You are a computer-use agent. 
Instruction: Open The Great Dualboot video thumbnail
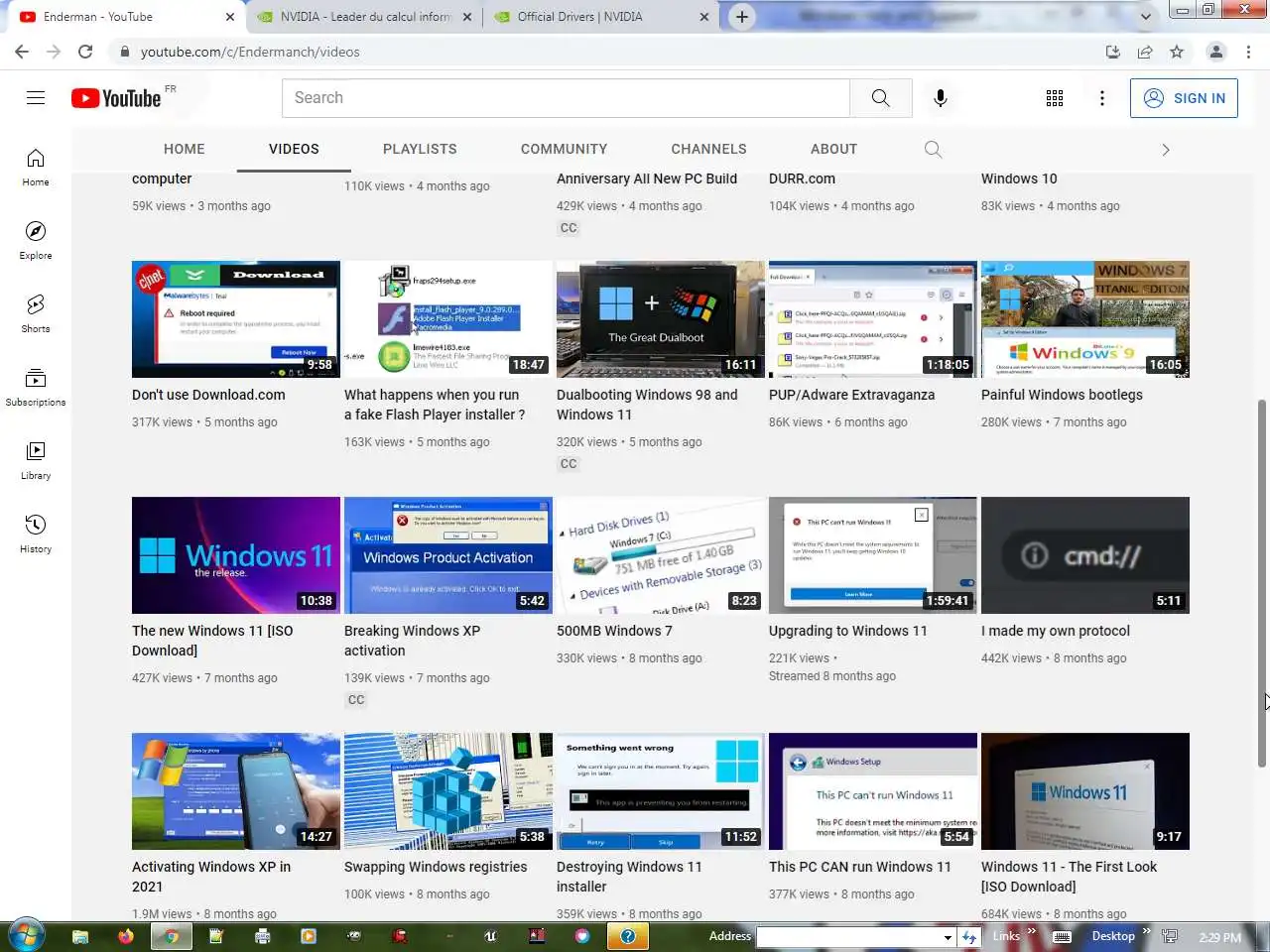pos(661,319)
